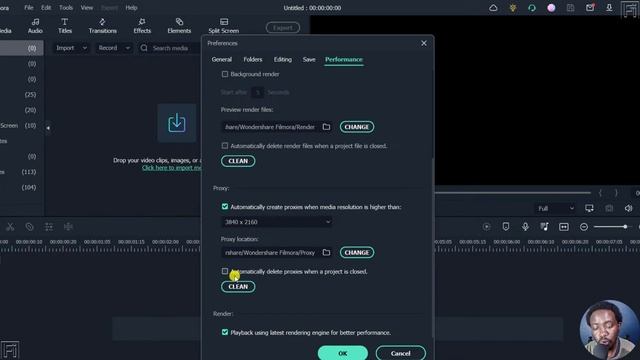This screenshot has height=360, width=640.
Task: Toggle playback using latest rendering engine checkbox
Action: [225, 332]
